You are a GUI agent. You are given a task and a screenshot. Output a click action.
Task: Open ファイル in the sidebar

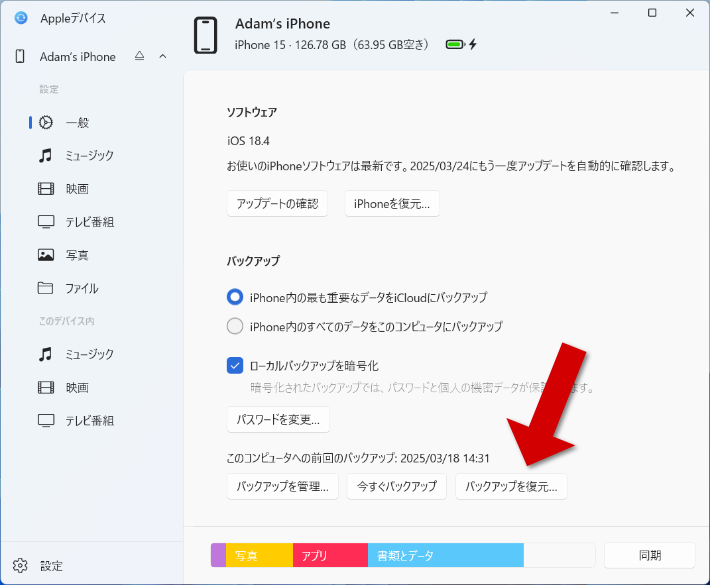click(82, 288)
